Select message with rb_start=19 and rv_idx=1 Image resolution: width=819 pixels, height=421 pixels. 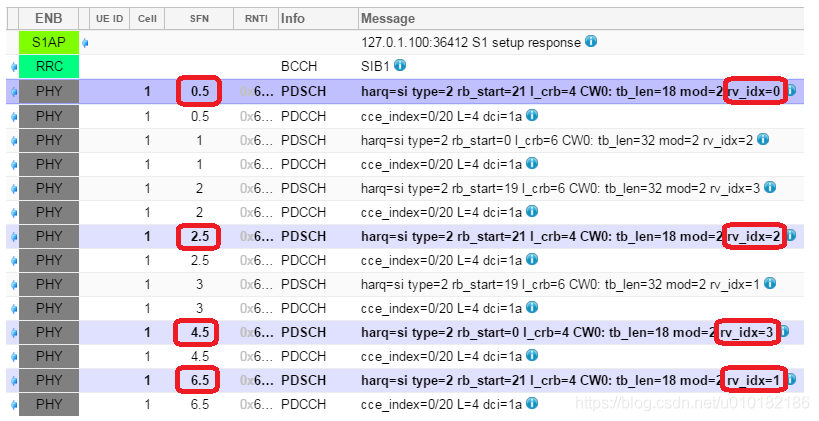pos(560,284)
